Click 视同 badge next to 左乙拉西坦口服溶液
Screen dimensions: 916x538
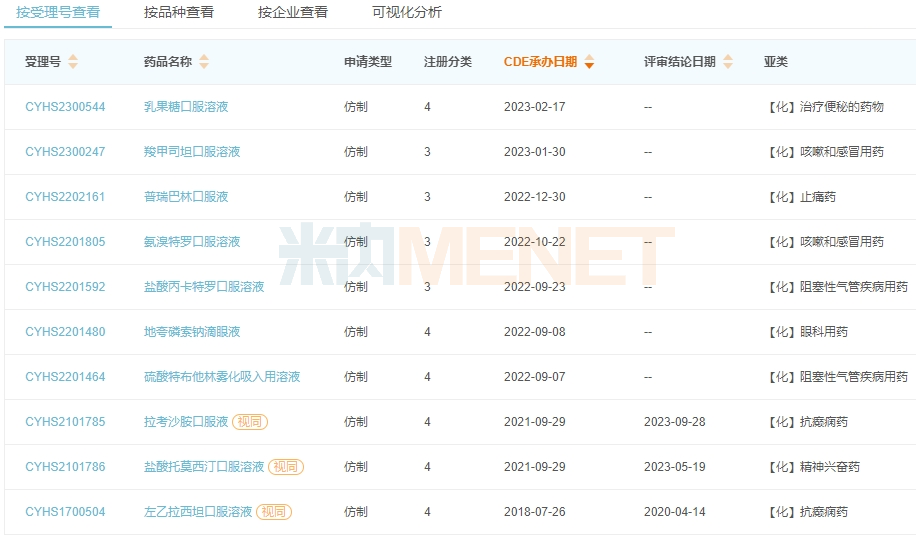pyautogui.click(x=274, y=512)
